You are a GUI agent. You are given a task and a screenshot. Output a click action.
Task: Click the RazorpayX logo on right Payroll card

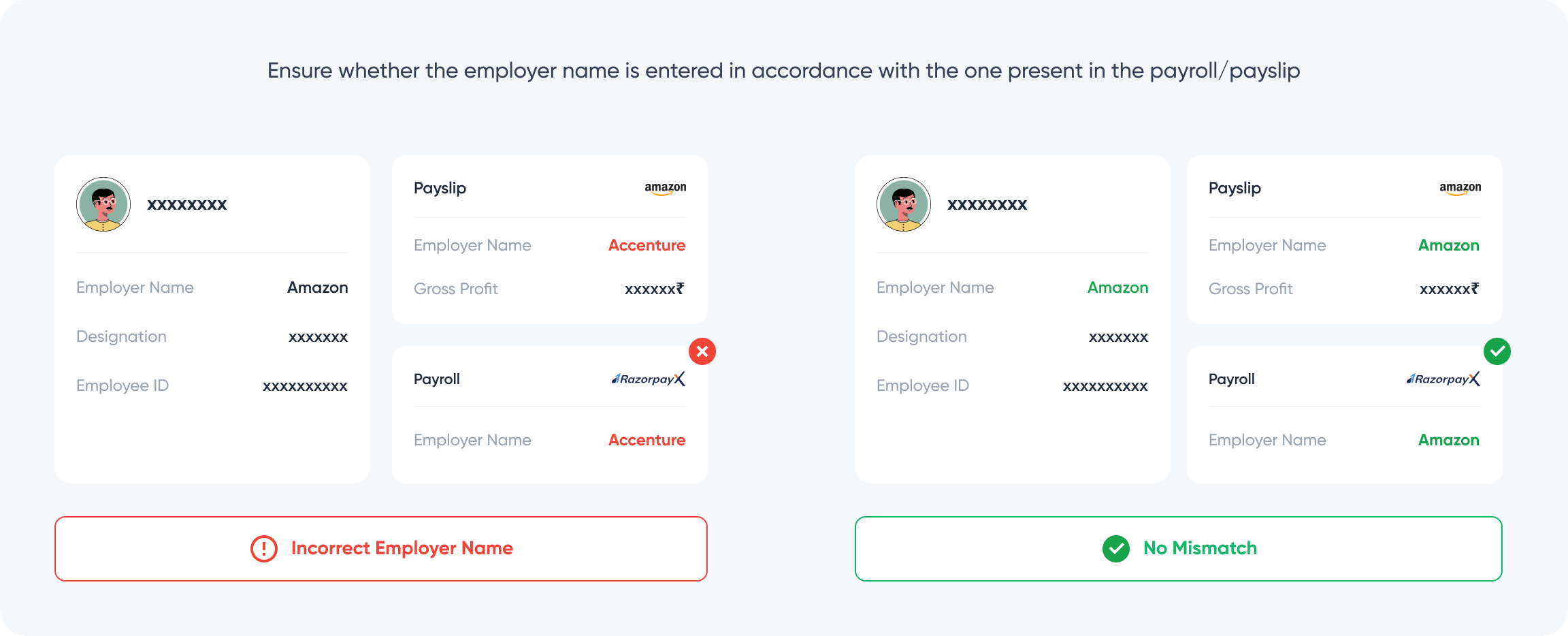click(1443, 379)
